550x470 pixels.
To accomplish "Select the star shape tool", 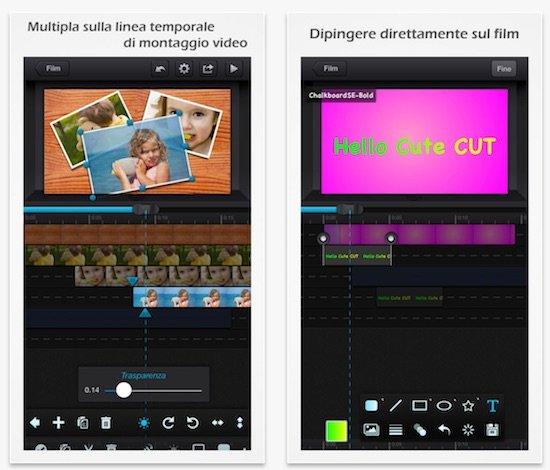I will (x=468, y=406).
